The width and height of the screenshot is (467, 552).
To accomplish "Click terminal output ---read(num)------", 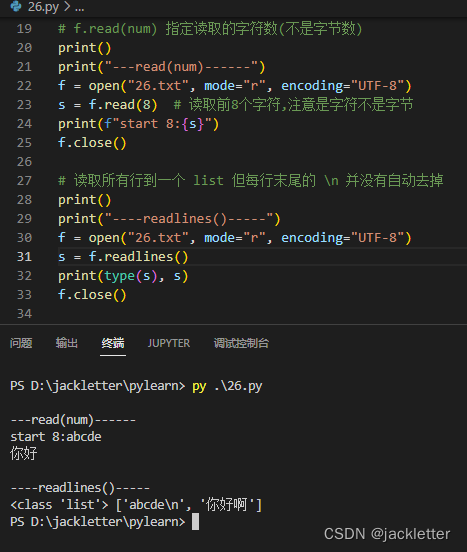I will click(73, 420).
